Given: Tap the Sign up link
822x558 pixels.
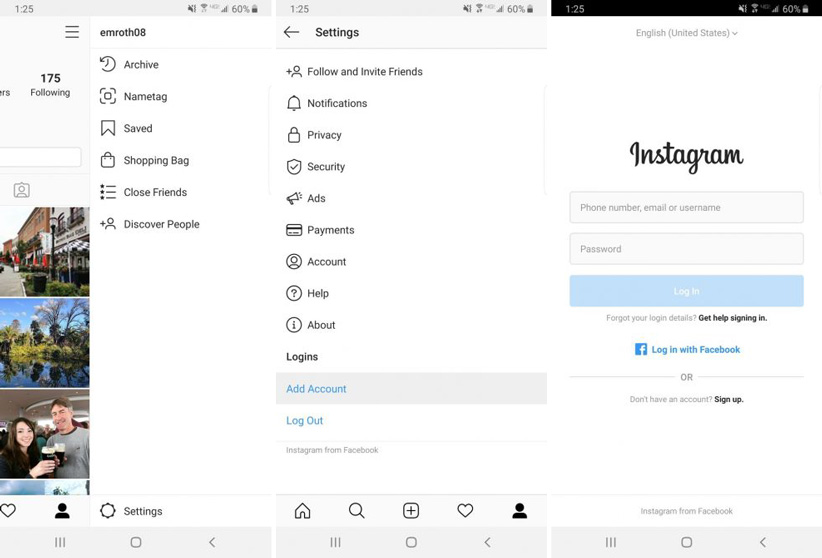Looking at the screenshot, I should coord(729,400).
